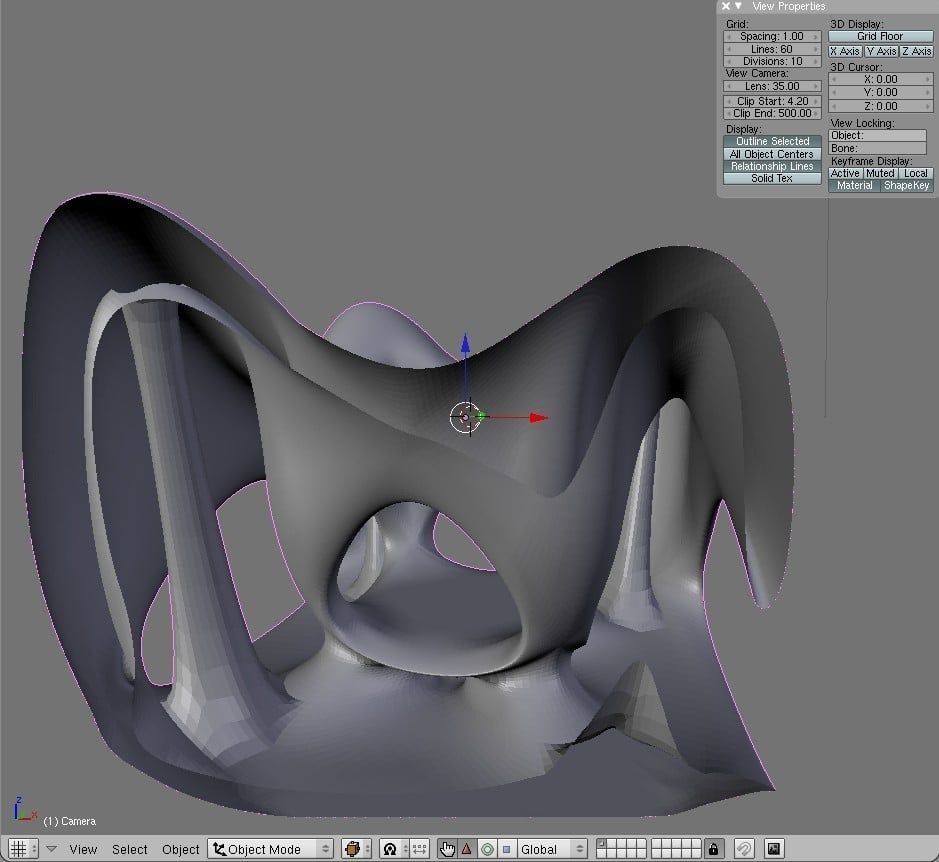
Task: Open the Select menu
Action: (129, 849)
